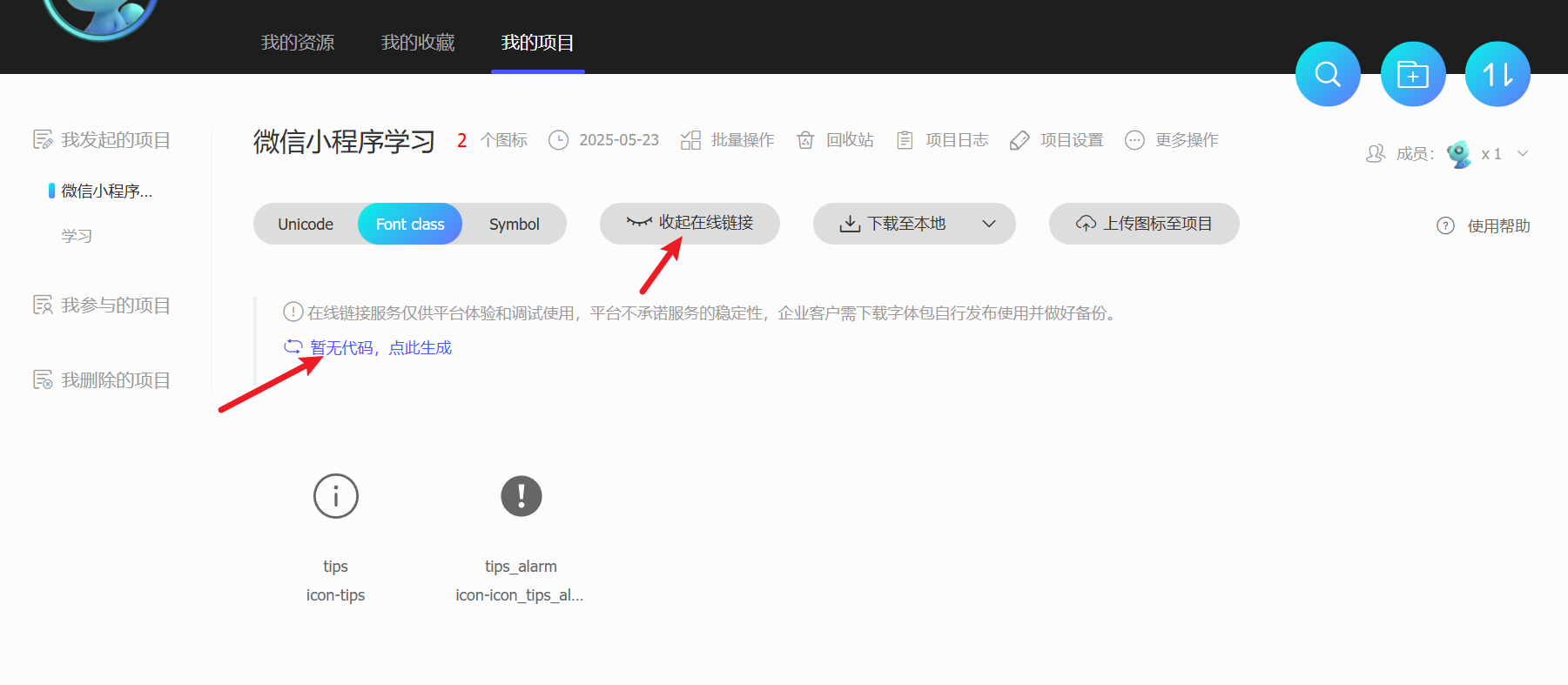Select the Font class mode
Screen dimensions: 1568x685
(410, 224)
